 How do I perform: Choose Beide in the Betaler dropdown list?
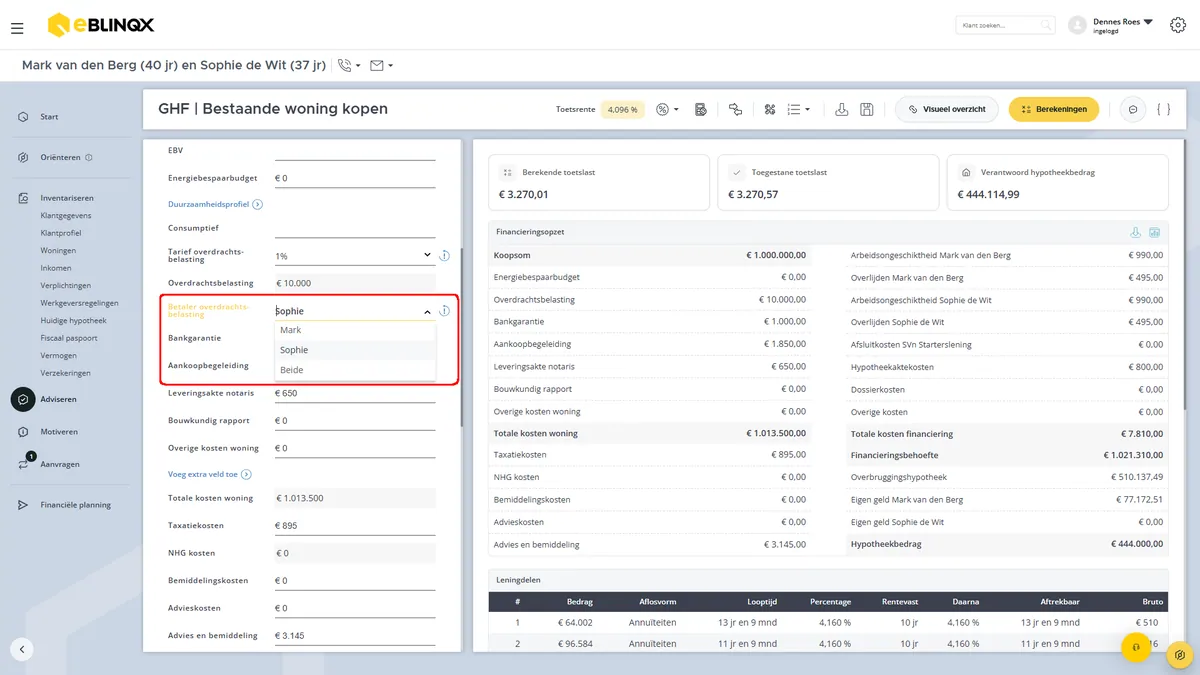[355, 370]
